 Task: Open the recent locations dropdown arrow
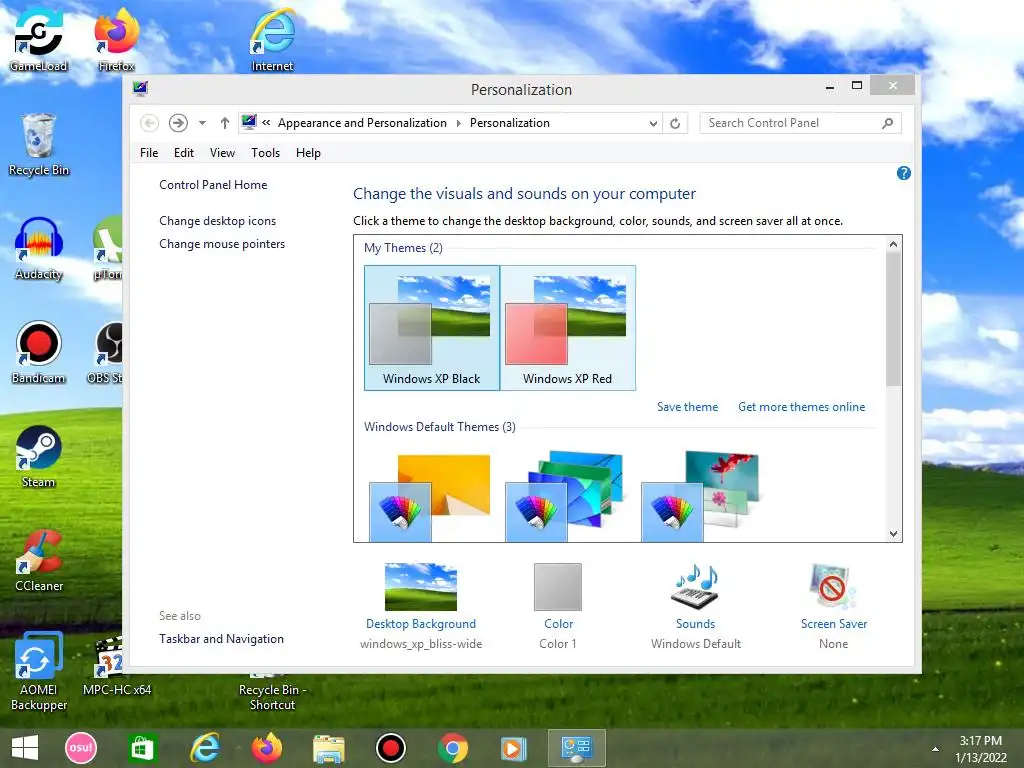[202, 123]
